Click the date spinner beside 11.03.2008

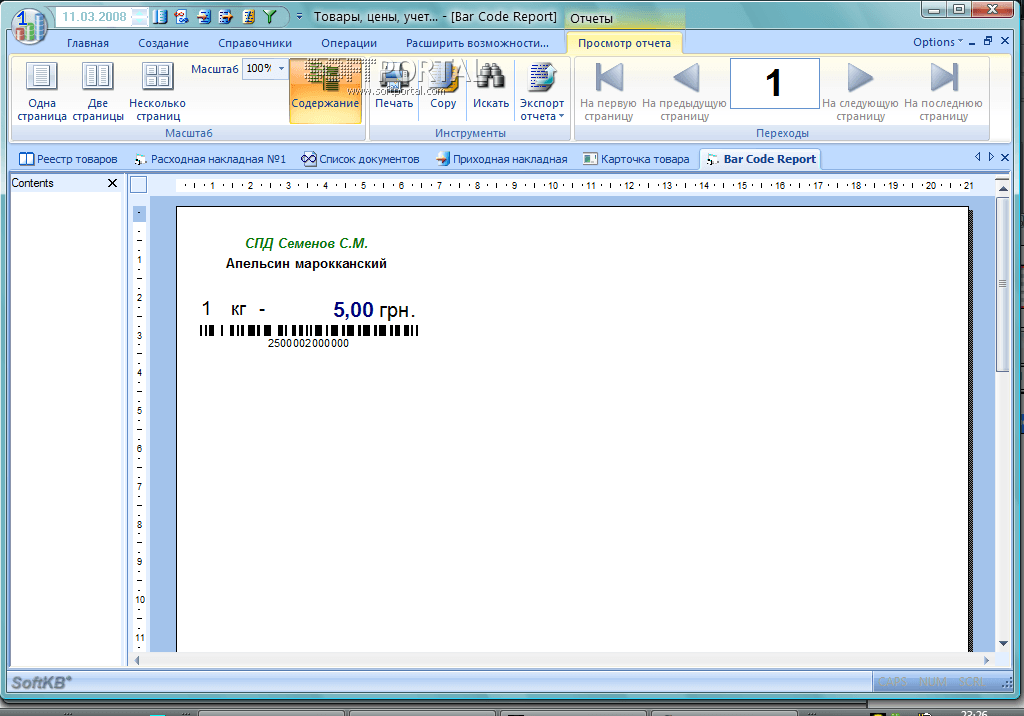(x=140, y=17)
